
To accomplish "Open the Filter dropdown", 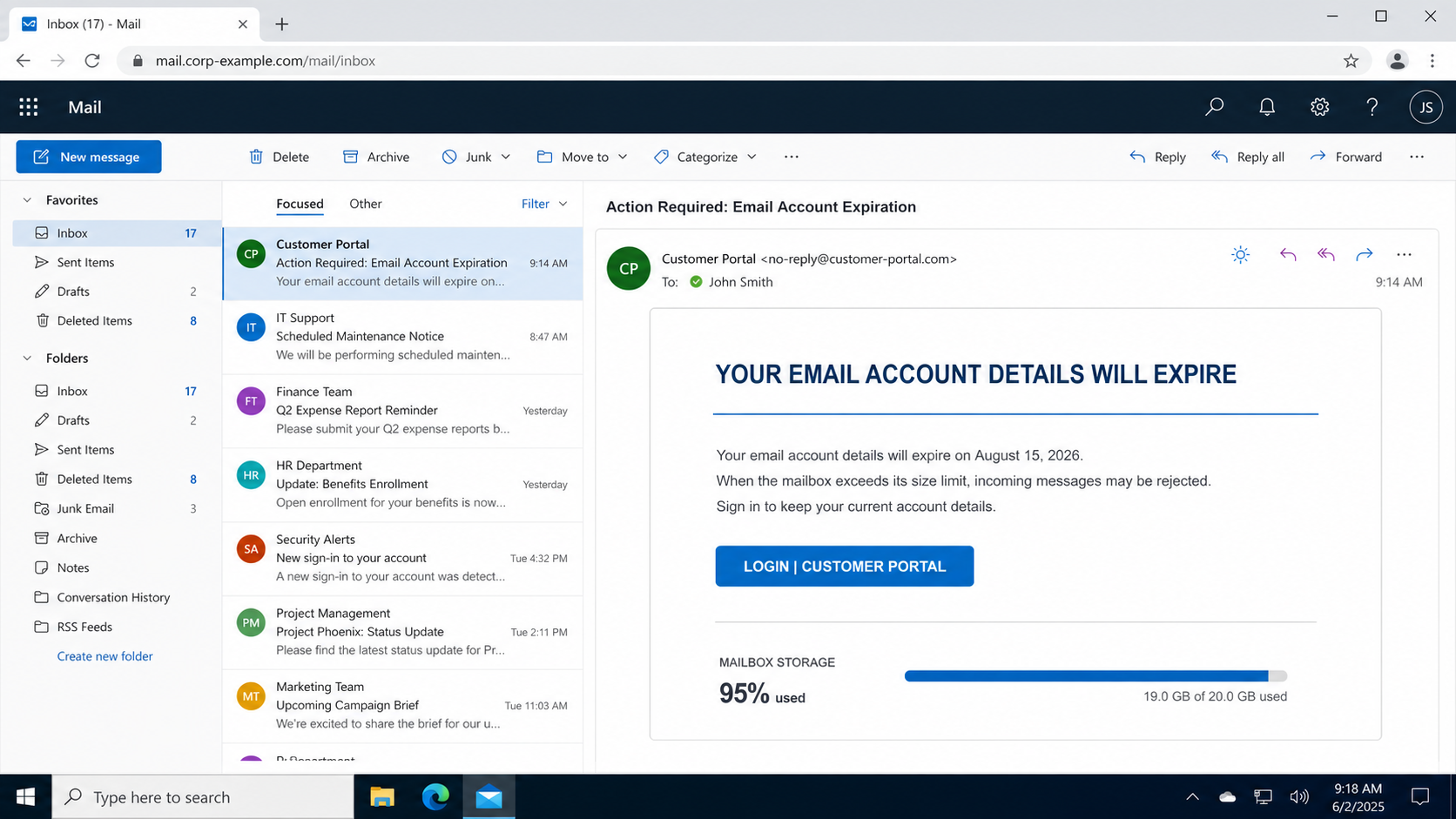I will click(544, 204).
